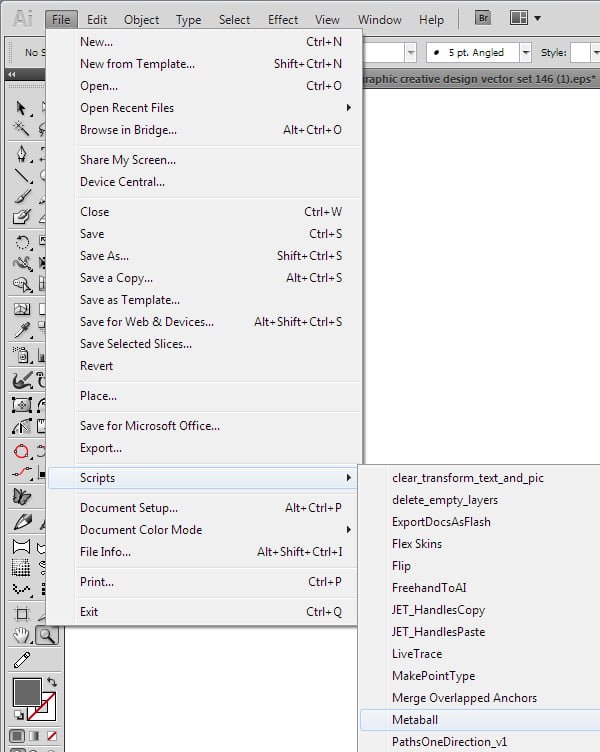Reset to default fill and stroke
Image resolution: width=600 pixels, height=752 pixels.
point(19,715)
